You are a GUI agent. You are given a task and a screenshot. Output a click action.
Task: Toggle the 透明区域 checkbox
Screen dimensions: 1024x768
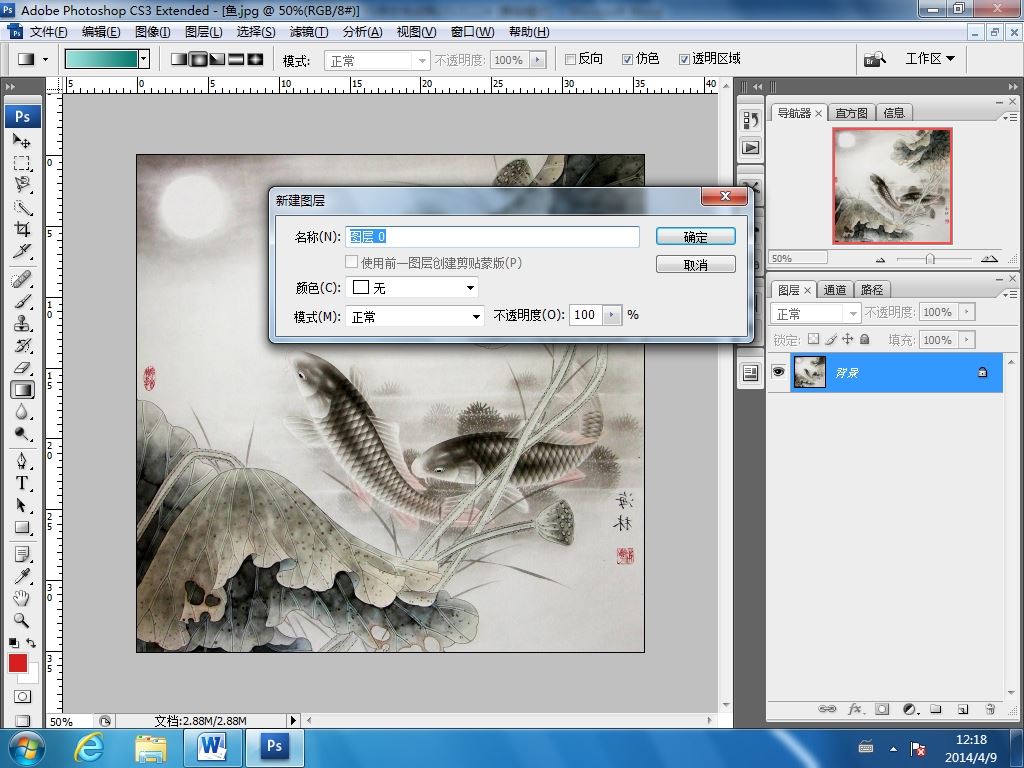point(684,59)
